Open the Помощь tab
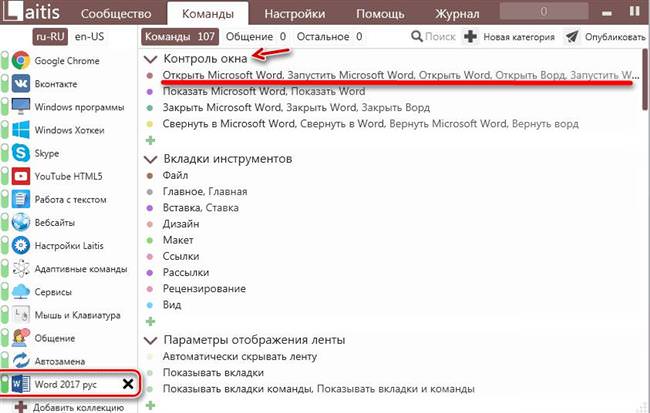 [380, 14]
